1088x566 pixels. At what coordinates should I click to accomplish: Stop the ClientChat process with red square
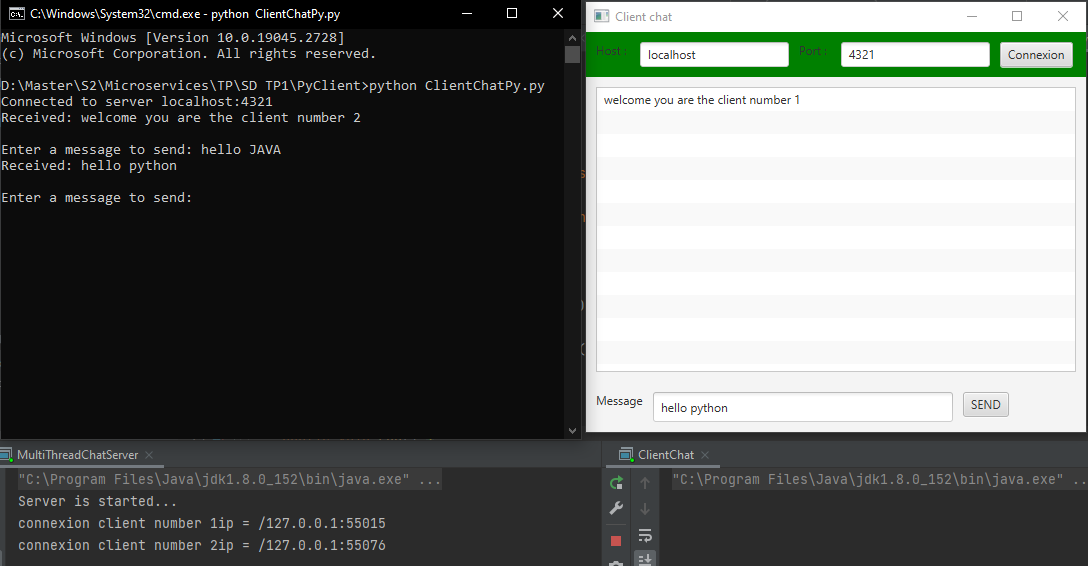pos(616,540)
